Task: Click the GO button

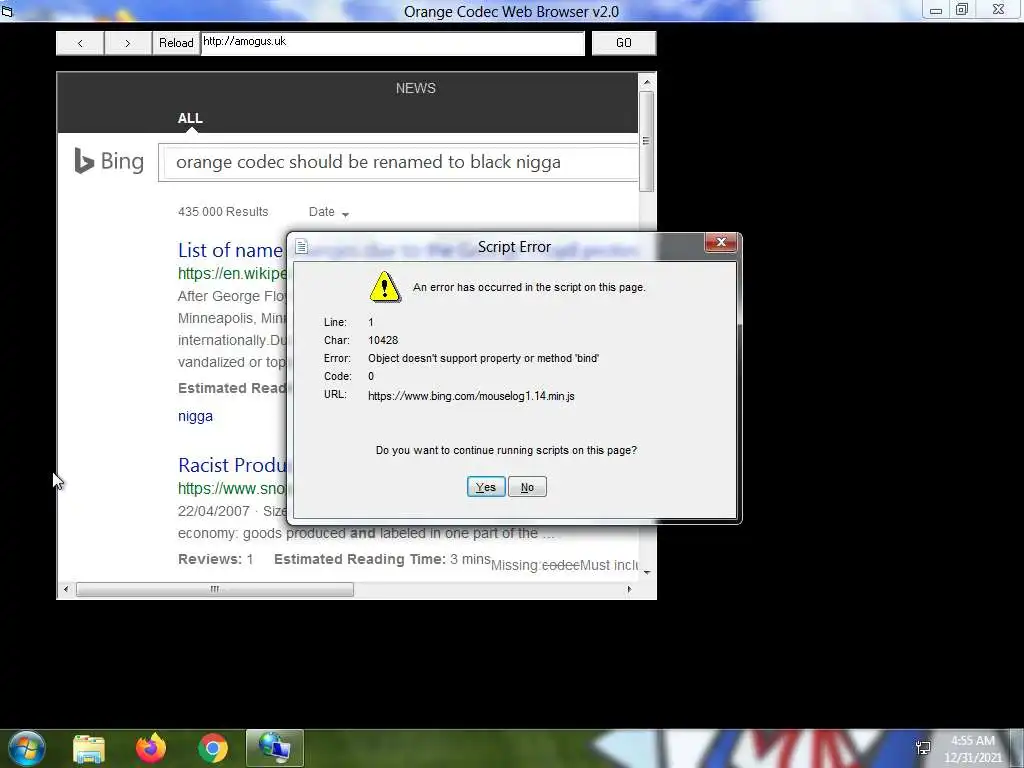Action: (624, 43)
